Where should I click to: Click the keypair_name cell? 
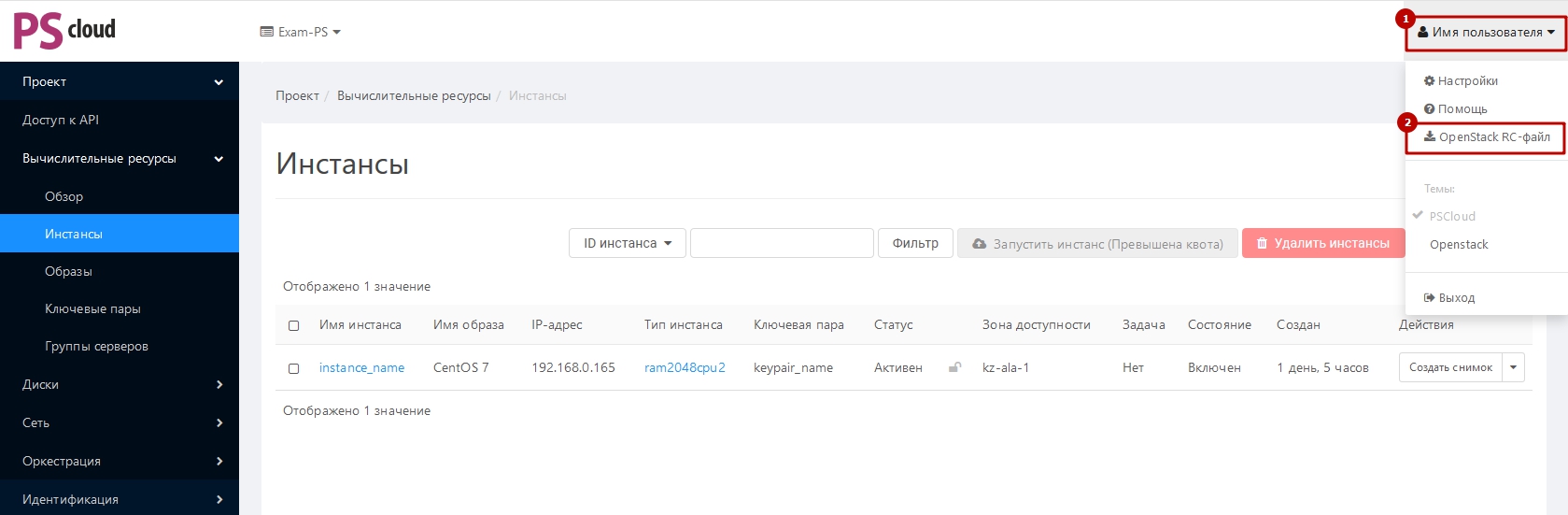793,368
